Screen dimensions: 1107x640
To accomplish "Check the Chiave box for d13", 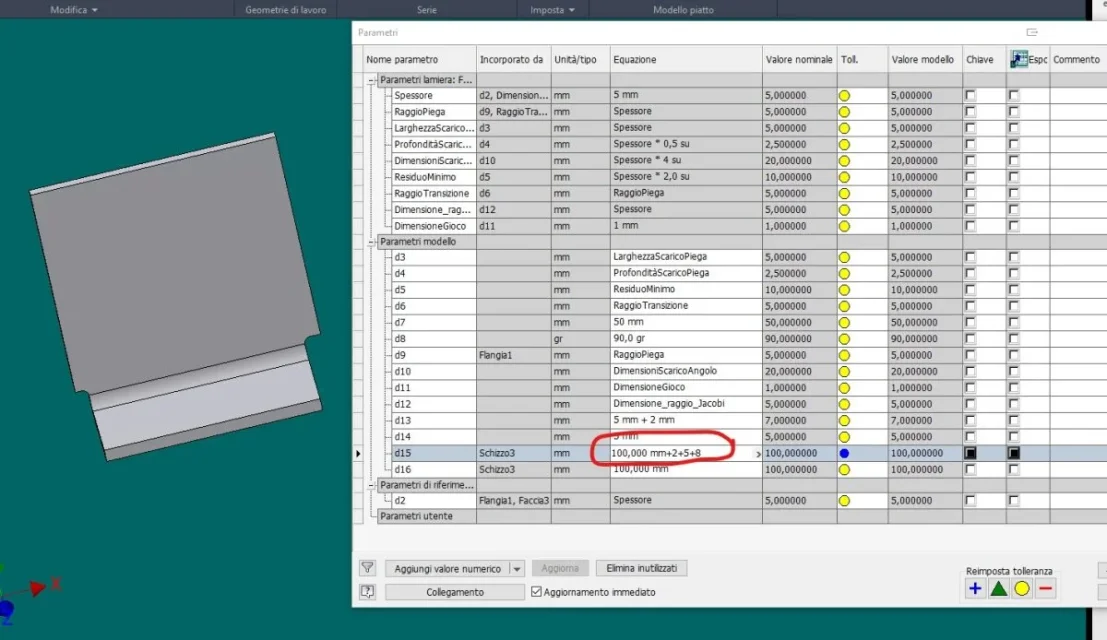I will click(x=970, y=421).
